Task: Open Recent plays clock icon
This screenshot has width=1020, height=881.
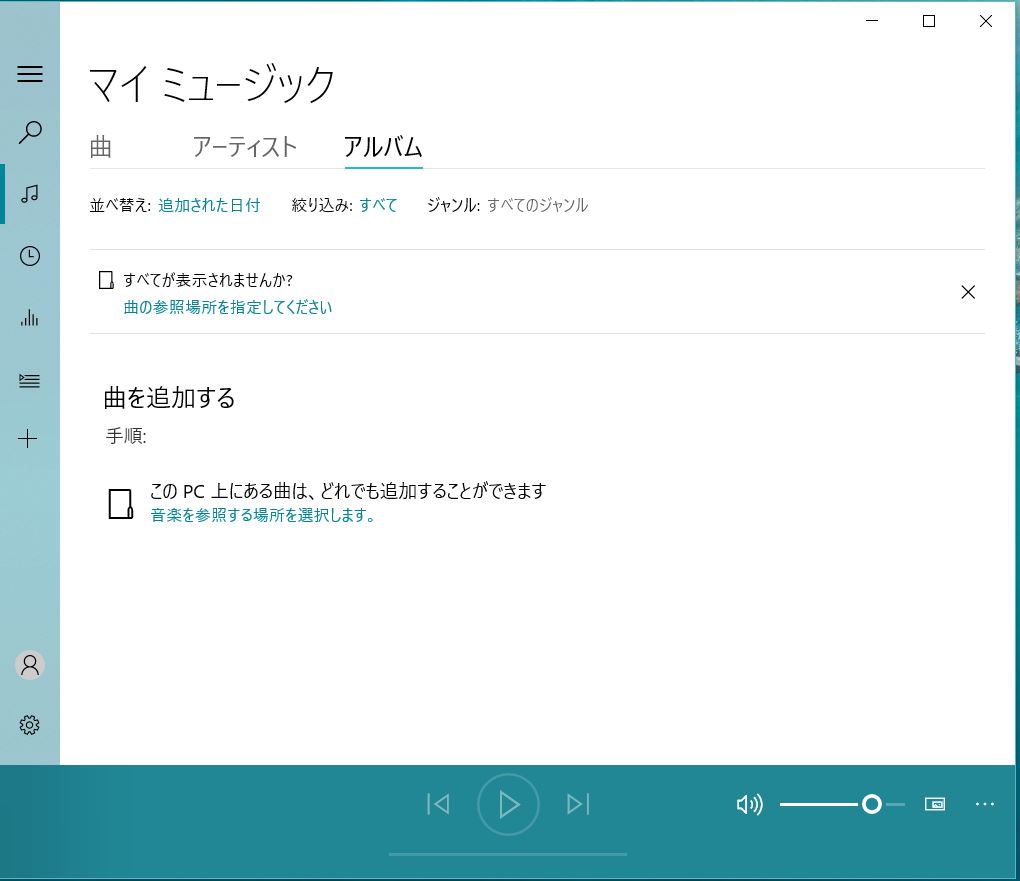Action: tap(30, 256)
